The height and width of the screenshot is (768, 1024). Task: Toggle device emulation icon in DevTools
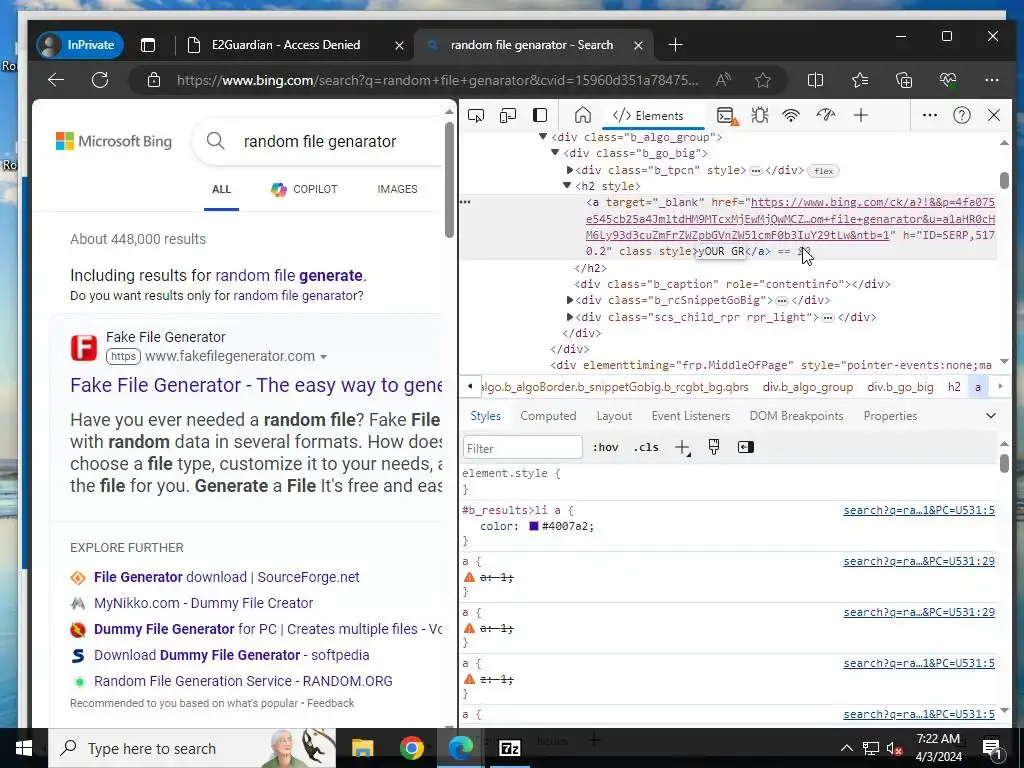(x=507, y=116)
